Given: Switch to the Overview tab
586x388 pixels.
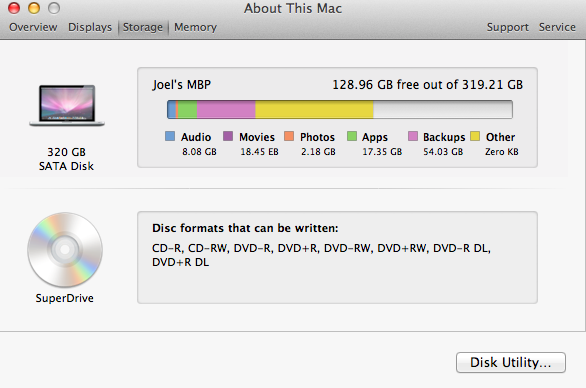Looking at the screenshot, I should (x=33, y=27).
